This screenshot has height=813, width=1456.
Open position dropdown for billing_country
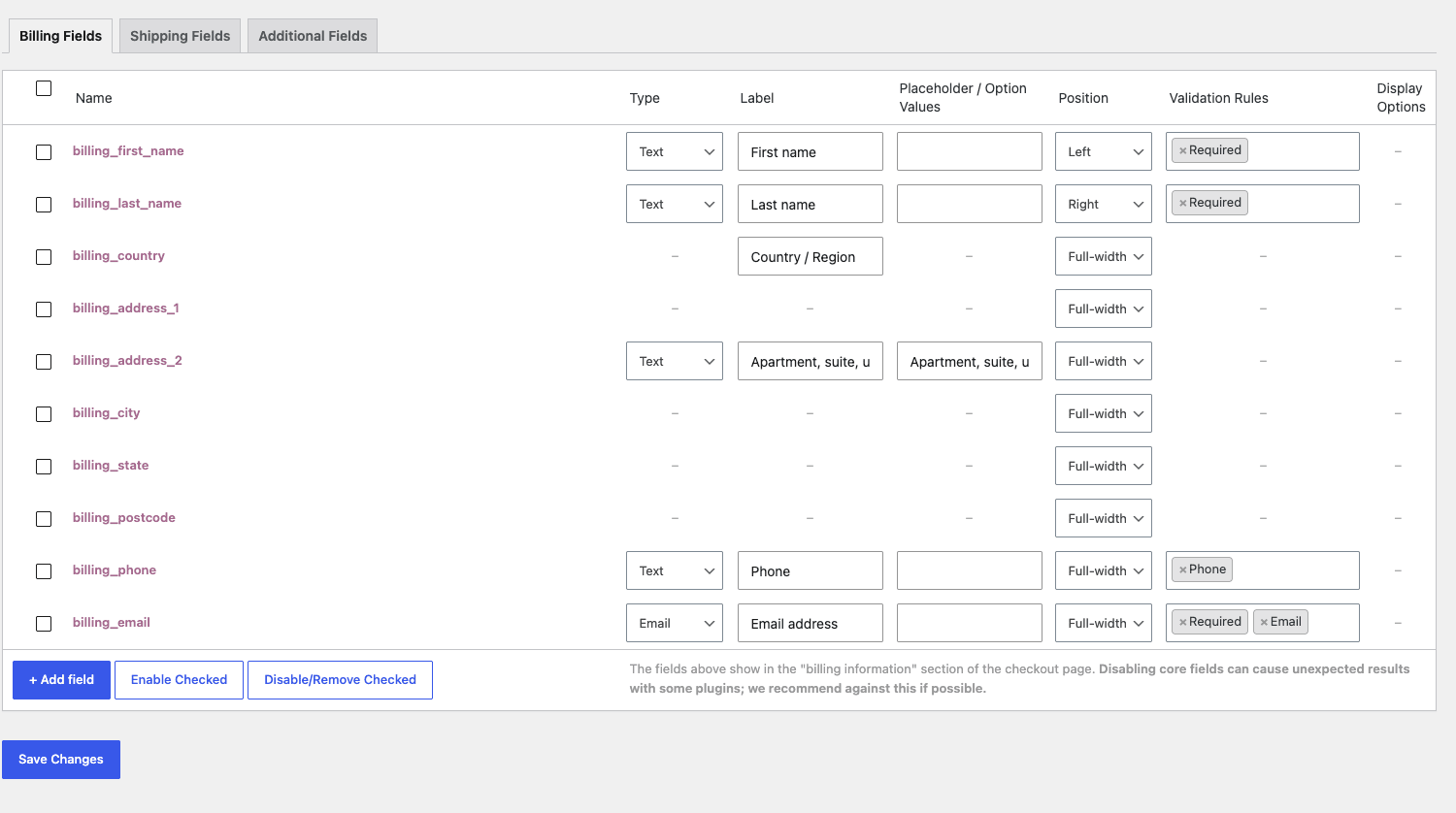(1104, 256)
